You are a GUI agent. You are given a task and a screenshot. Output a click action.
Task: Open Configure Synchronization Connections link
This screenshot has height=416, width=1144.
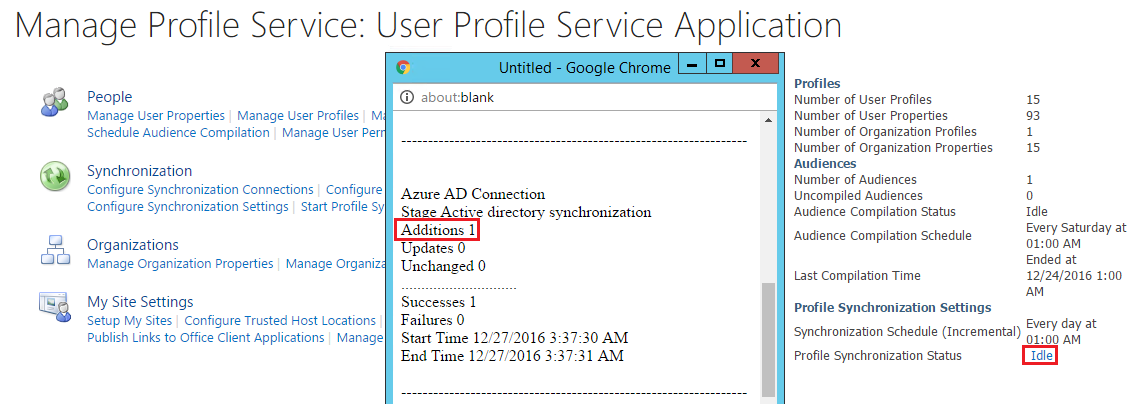[200, 190]
